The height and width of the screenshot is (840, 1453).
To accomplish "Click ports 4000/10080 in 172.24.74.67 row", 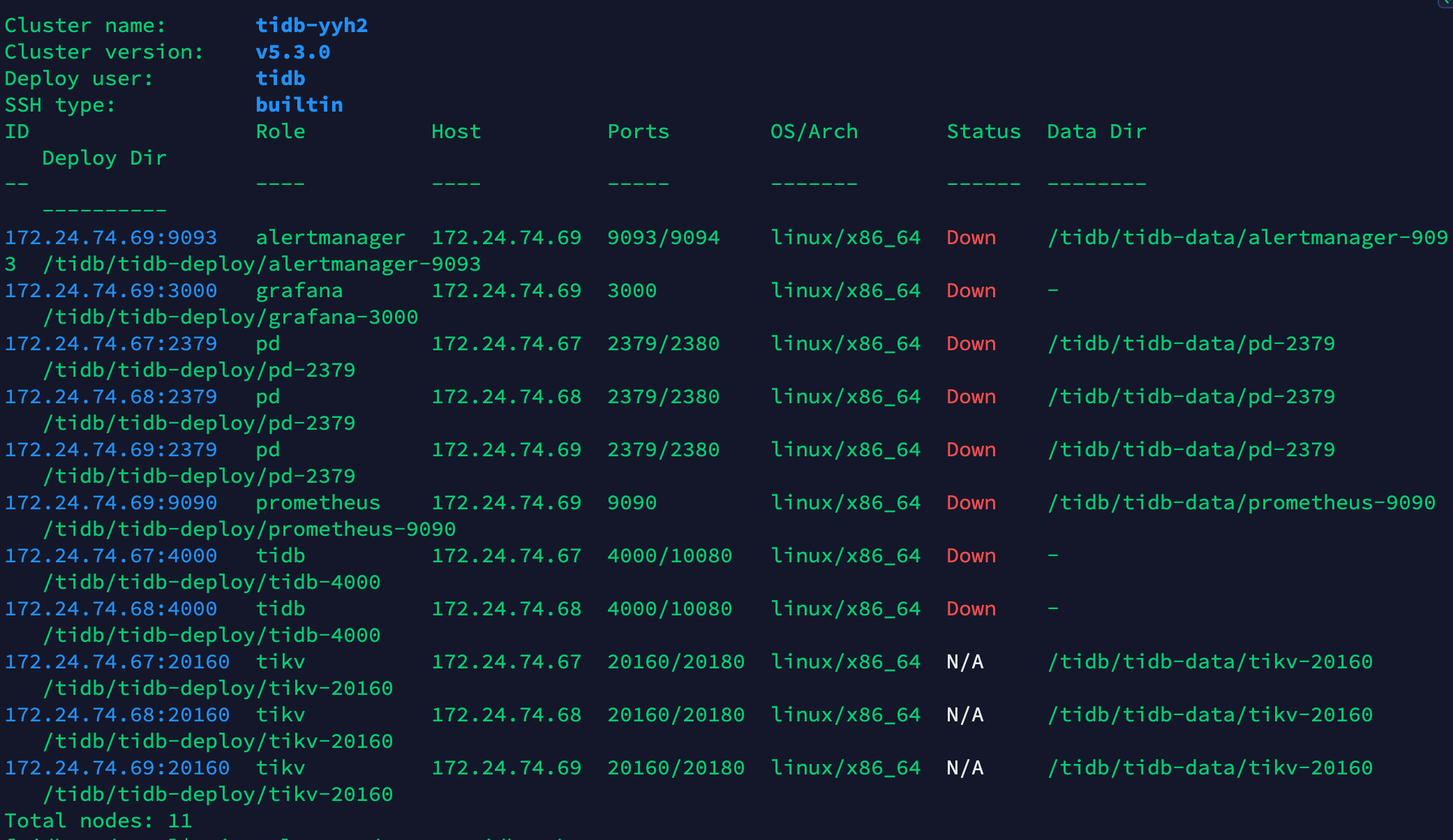I will 669,556.
